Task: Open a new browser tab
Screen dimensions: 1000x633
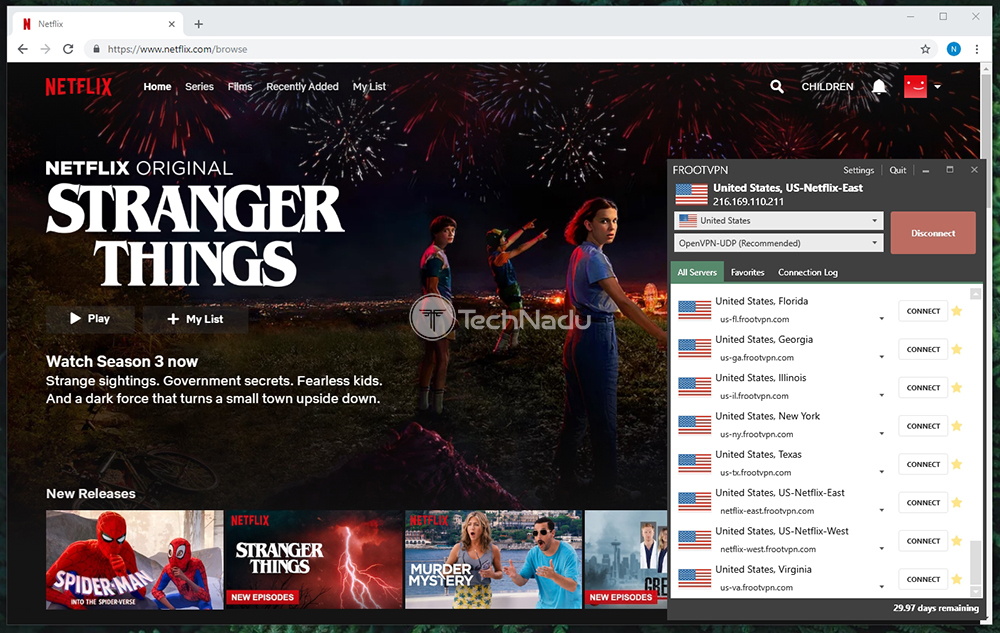Action: point(198,24)
